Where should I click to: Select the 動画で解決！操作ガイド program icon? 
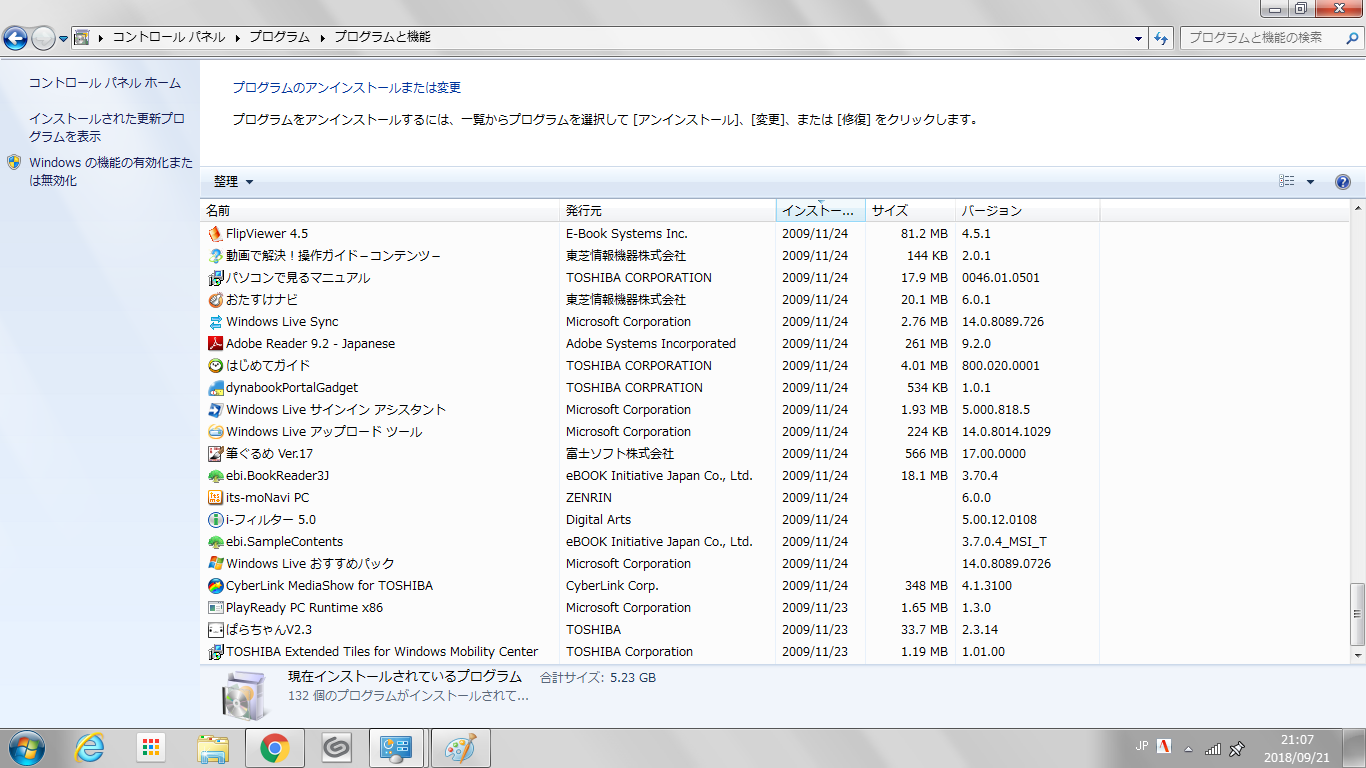(215, 256)
